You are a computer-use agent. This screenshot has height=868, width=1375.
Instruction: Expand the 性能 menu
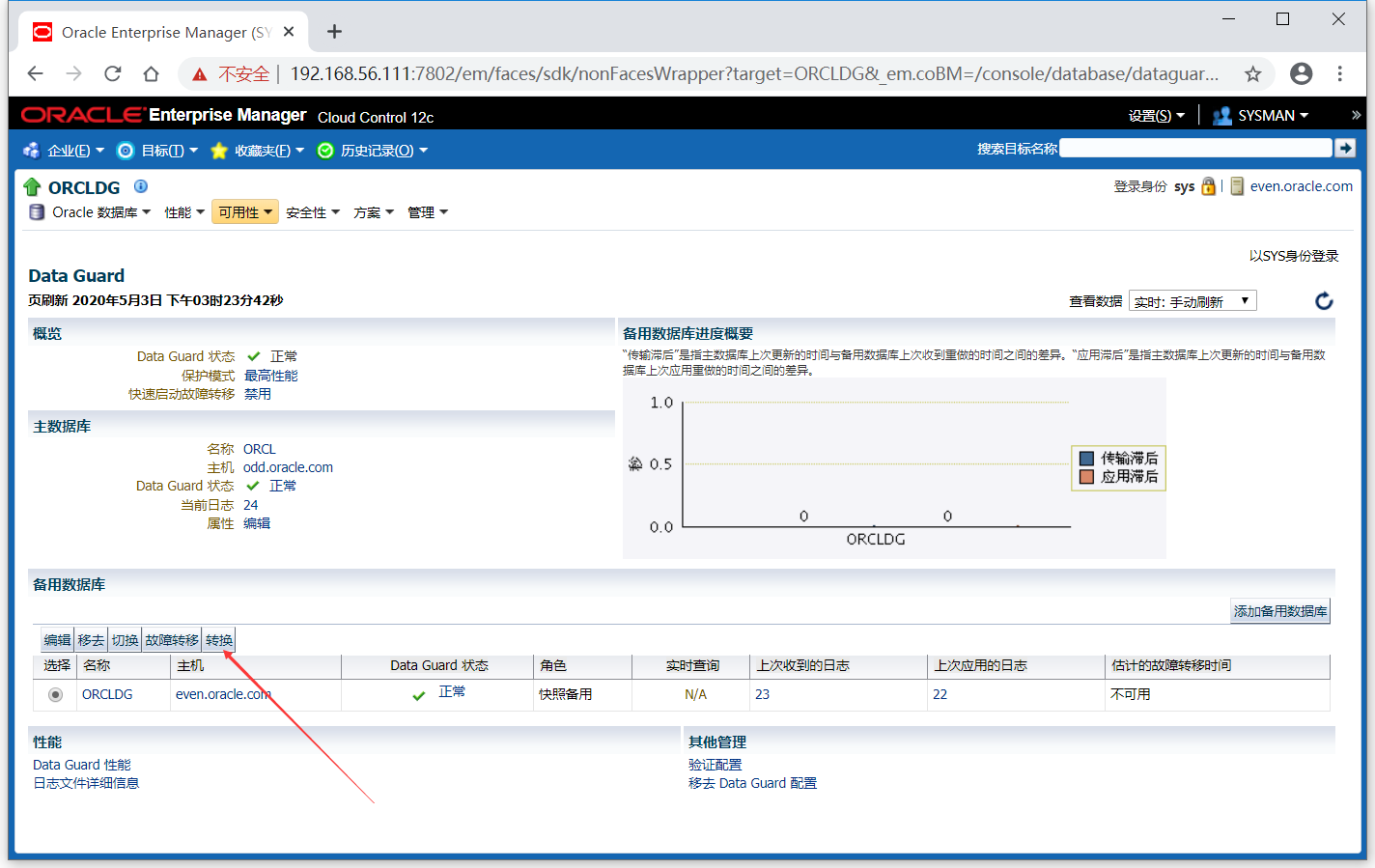[x=184, y=212]
